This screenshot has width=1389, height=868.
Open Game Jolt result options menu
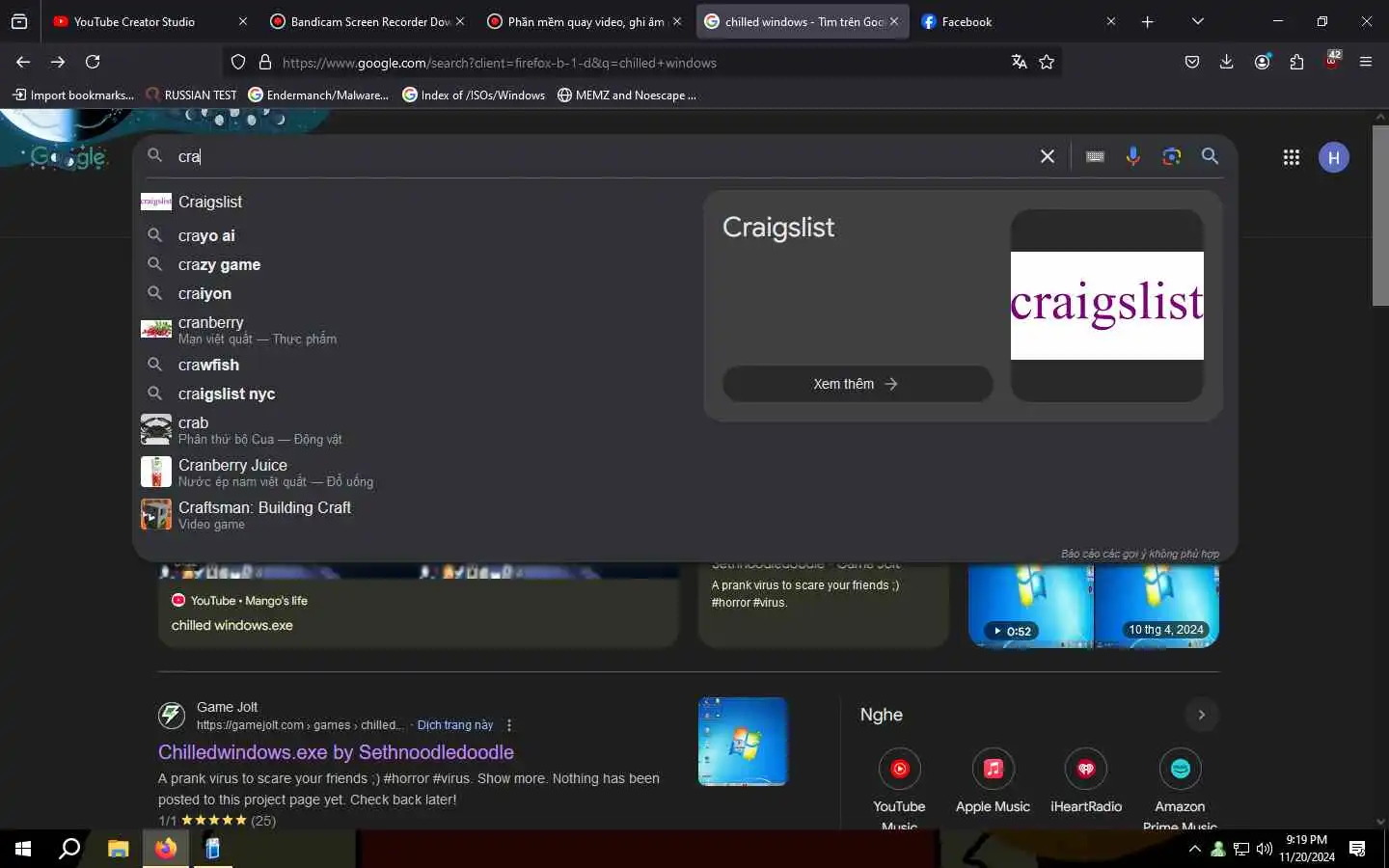(x=509, y=725)
